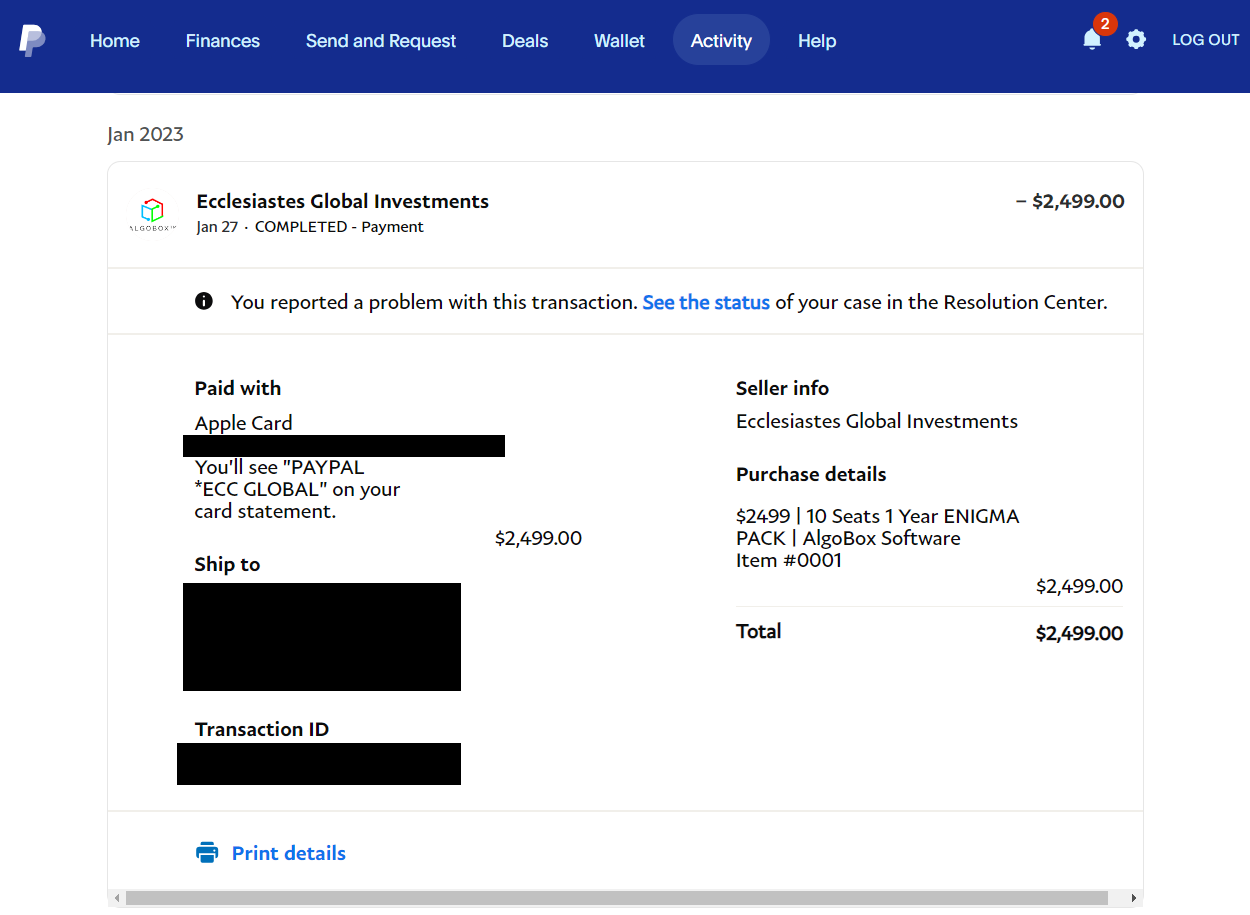The height and width of the screenshot is (915, 1250).
Task: Open the Wallet menu item
Action: 620,41
